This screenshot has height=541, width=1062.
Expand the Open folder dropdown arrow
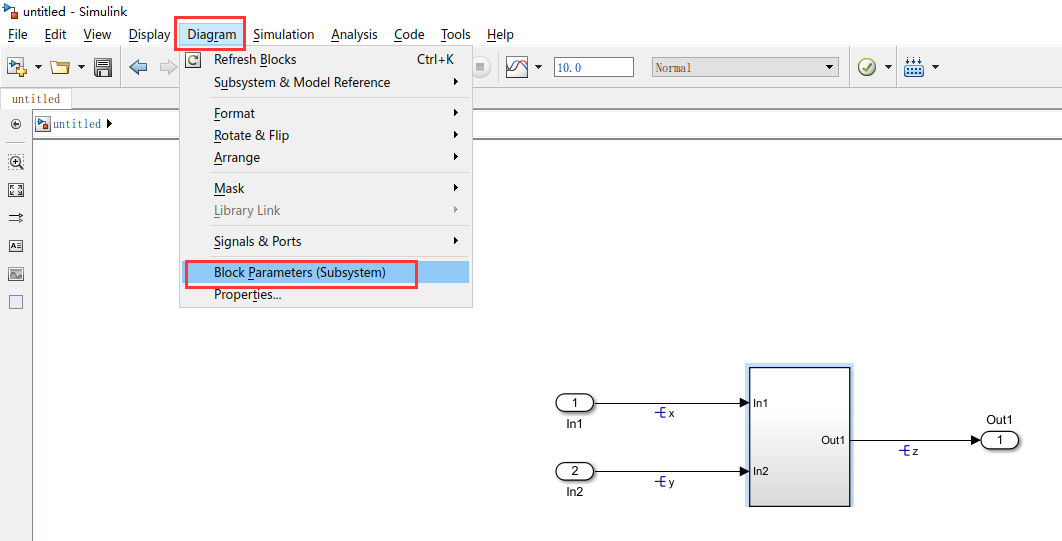(81, 67)
